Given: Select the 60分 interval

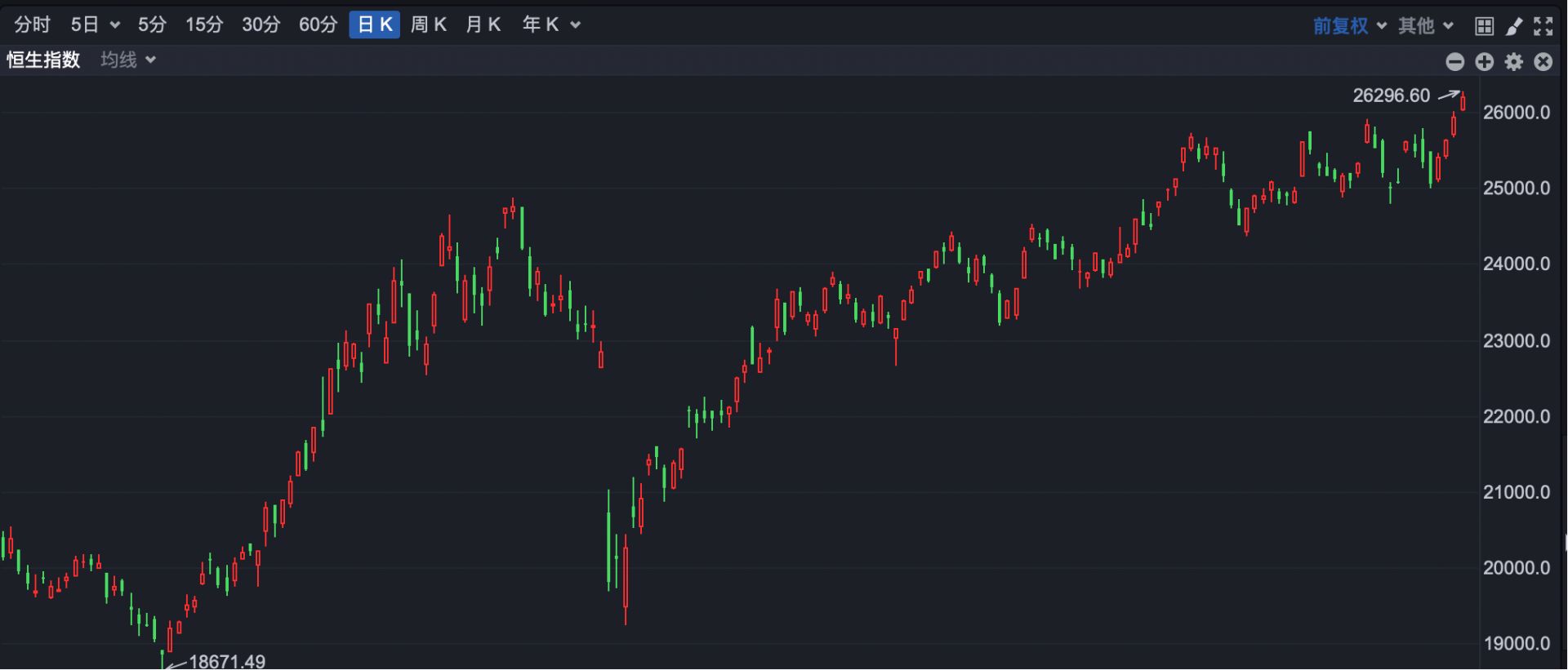Looking at the screenshot, I should tap(318, 25).
